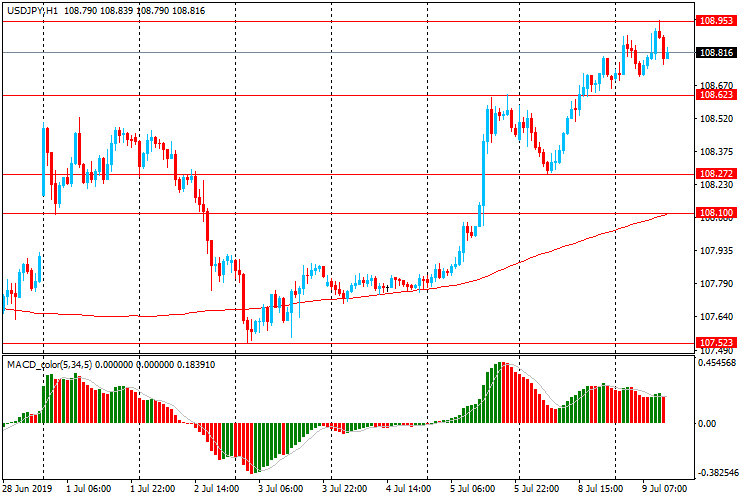Click the 107.935 price axis value

[x=716, y=250]
